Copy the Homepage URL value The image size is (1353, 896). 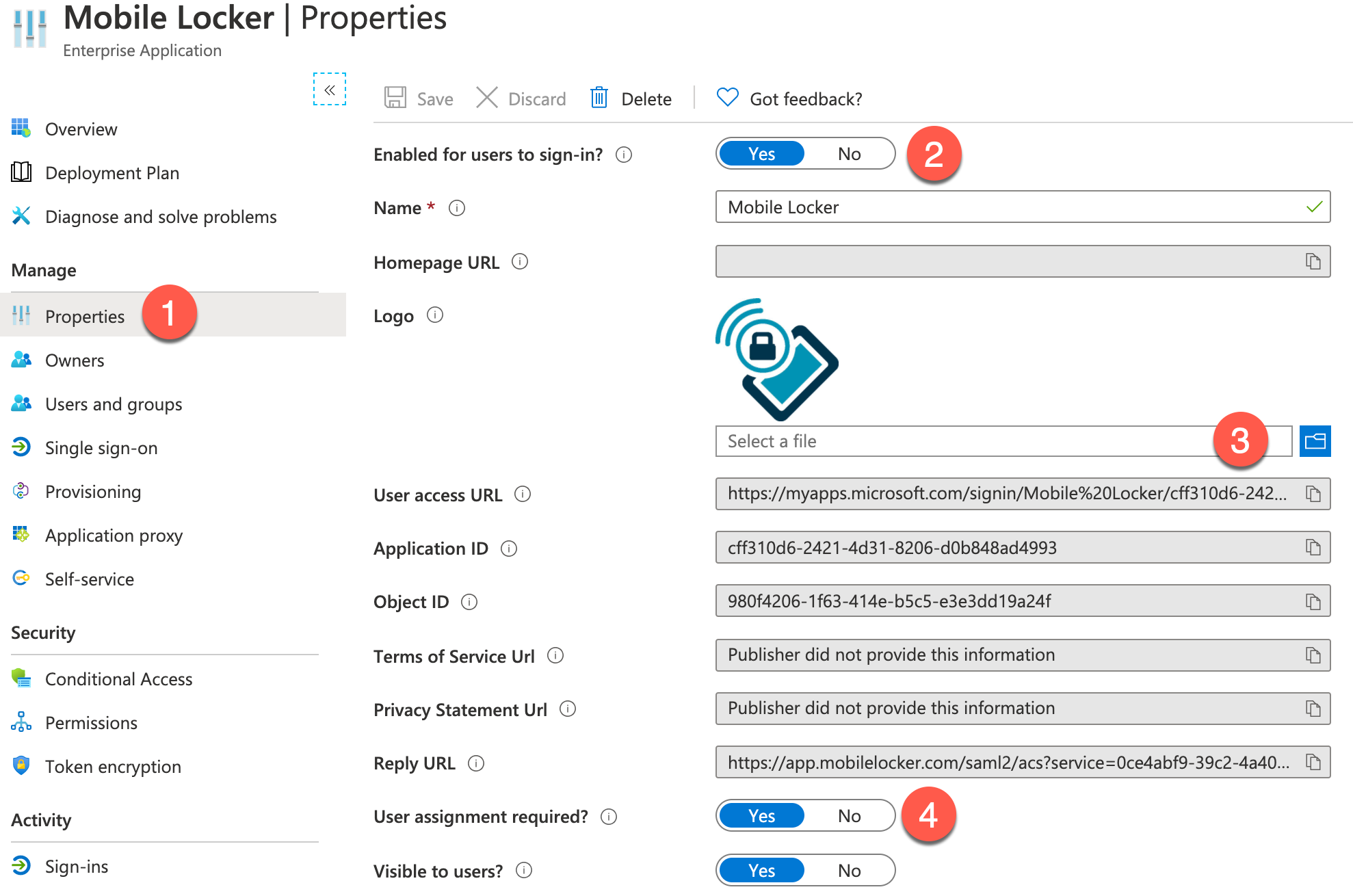click(x=1313, y=261)
